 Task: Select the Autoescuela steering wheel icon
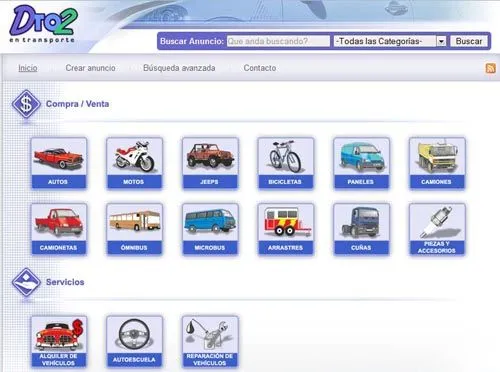[134, 342]
